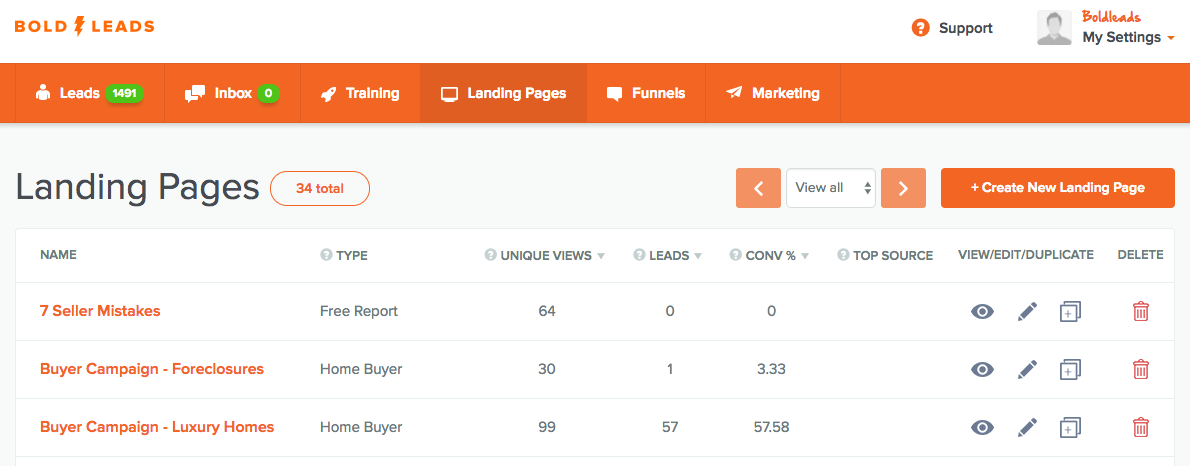This screenshot has height=466, width=1190.
Task: Go to next page with right arrow
Action: [x=903, y=187]
